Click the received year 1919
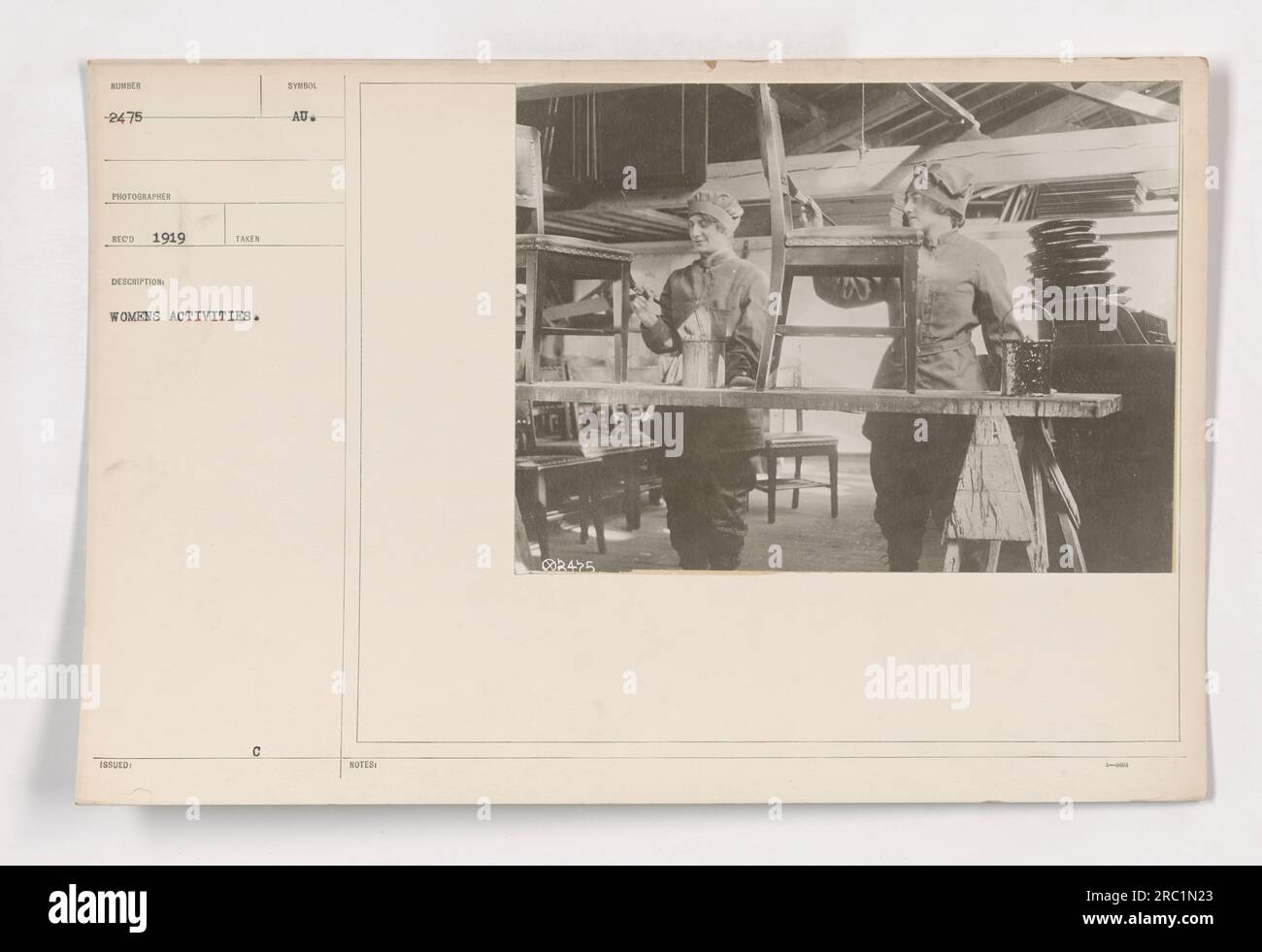The image size is (1262, 952). (x=167, y=236)
